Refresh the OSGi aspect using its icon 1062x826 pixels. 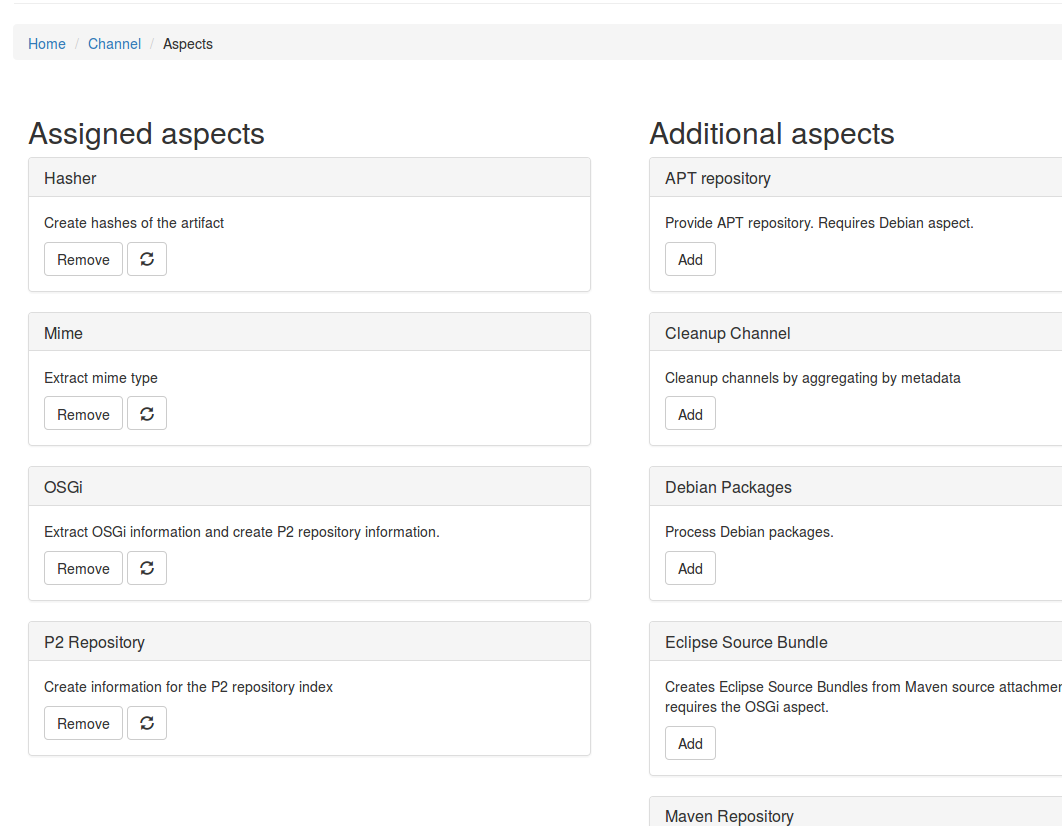pyautogui.click(x=147, y=568)
